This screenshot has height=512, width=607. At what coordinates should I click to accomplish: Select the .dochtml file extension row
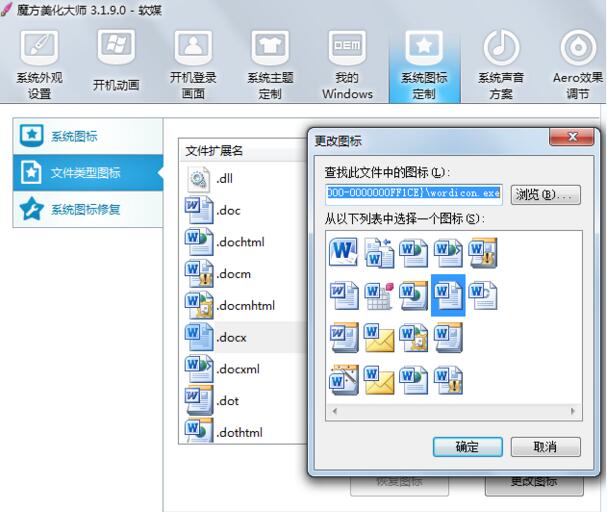pos(243,242)
